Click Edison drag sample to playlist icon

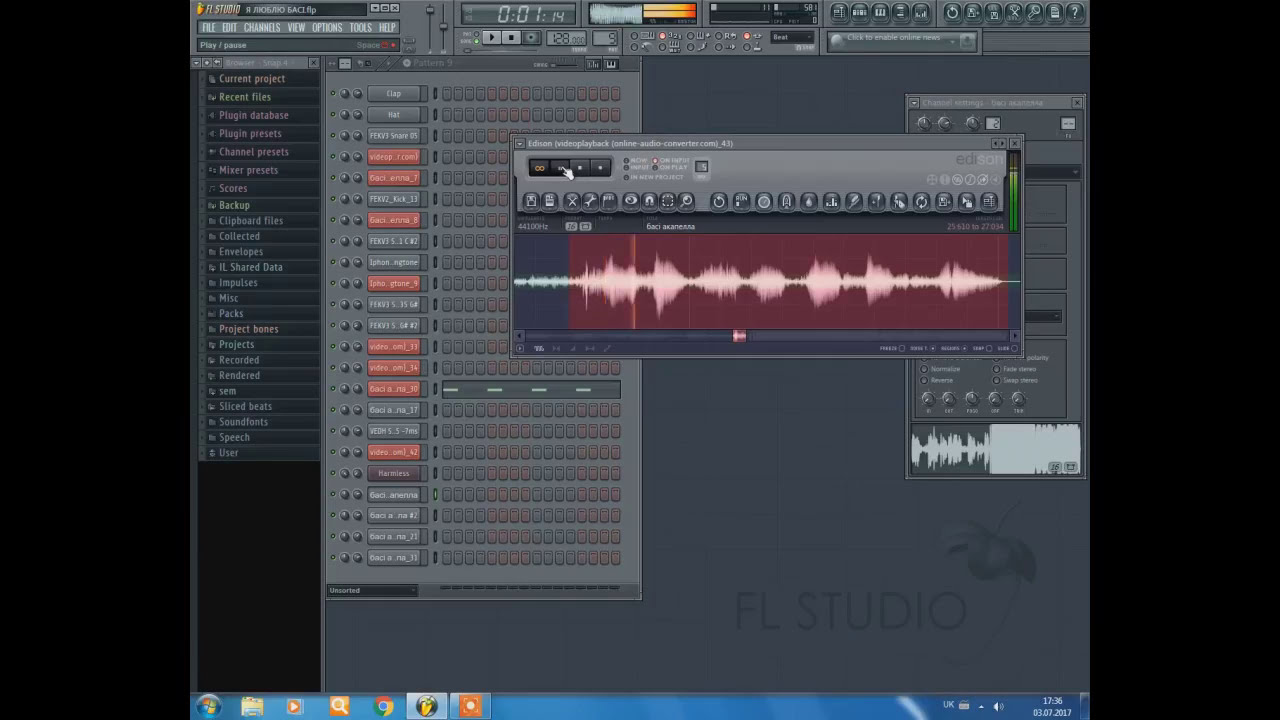coord(966,201)
